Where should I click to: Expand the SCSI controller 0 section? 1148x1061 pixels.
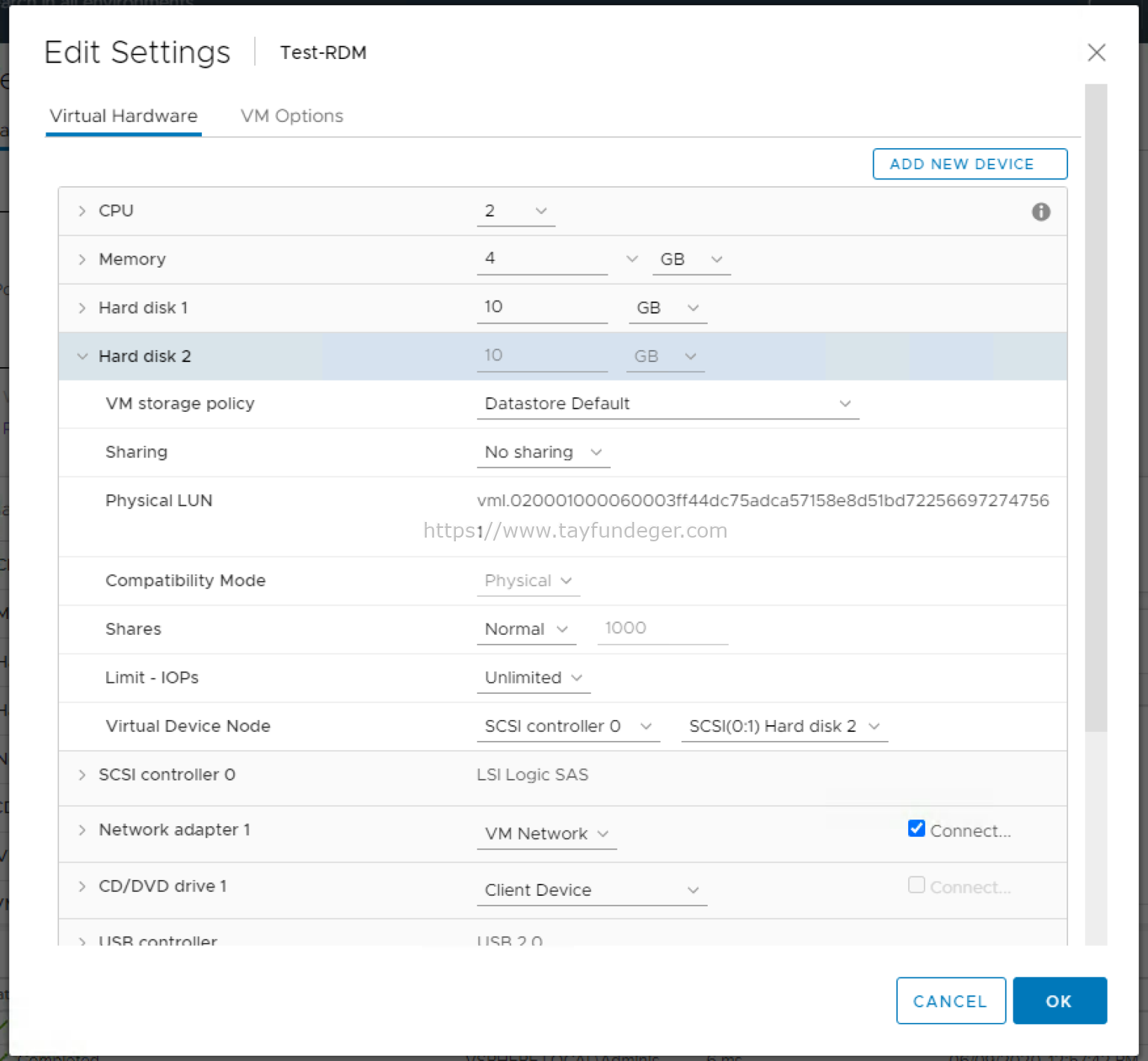point(82,775)
